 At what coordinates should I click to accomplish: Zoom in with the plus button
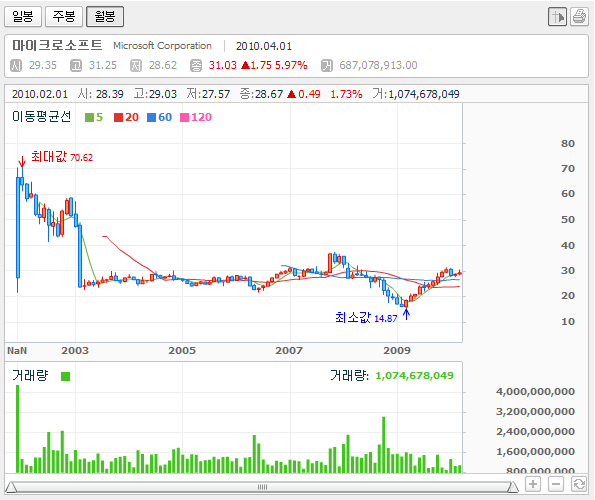point(533,484)
